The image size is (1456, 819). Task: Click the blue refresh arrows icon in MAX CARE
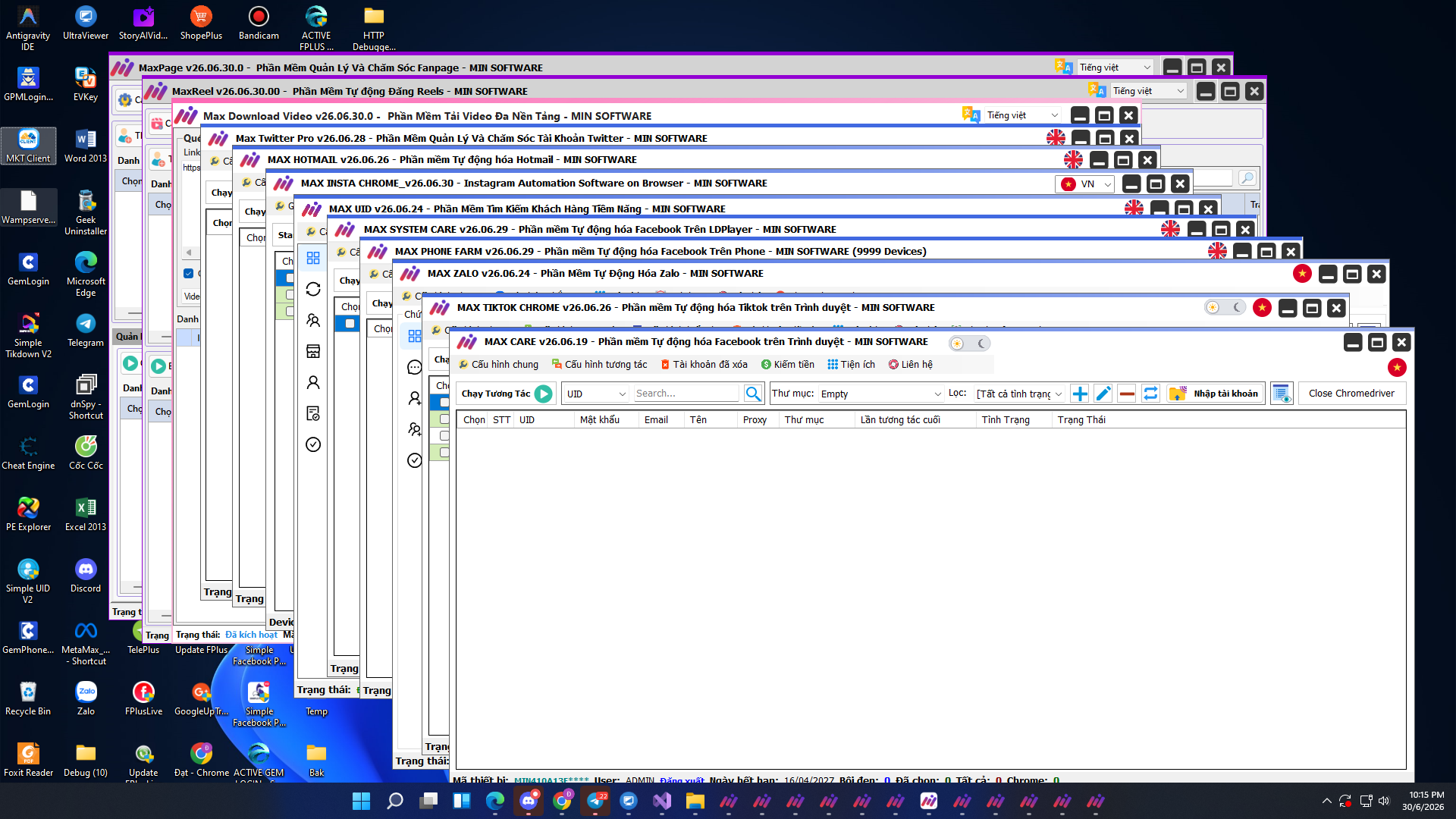[x=1150, y=394]
